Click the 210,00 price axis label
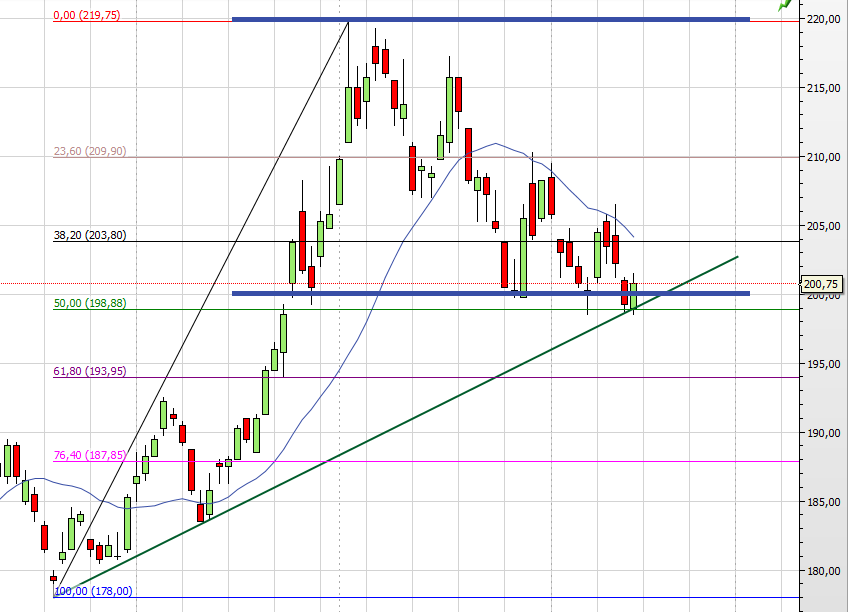The image size is (848, 612). (x=824, y=157)
